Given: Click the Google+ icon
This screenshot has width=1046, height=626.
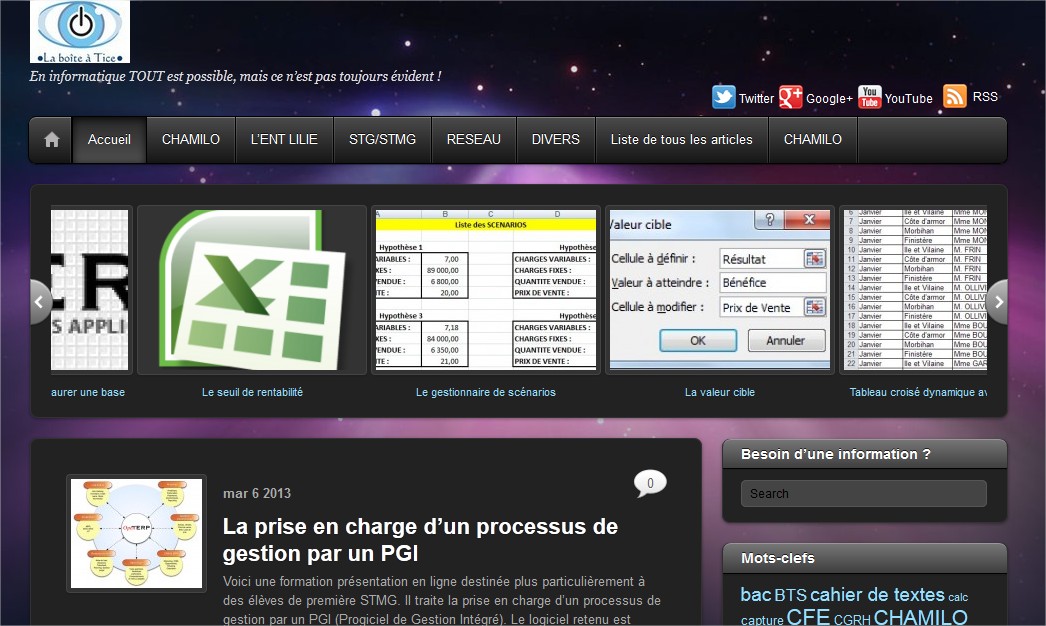Looking at the screenshot, I should pyautogui.click(x=791, y=97).
